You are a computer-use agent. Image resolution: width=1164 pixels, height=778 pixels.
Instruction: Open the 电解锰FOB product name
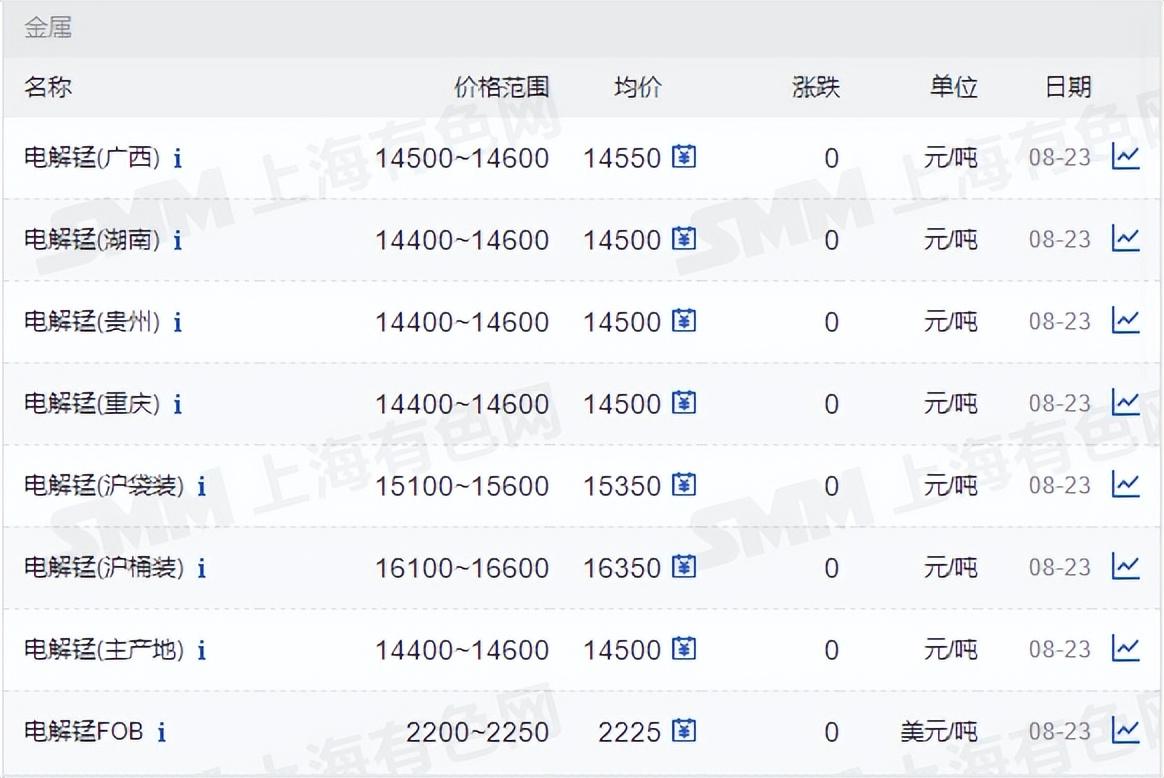pyautogui.click(x=83, y=731)
